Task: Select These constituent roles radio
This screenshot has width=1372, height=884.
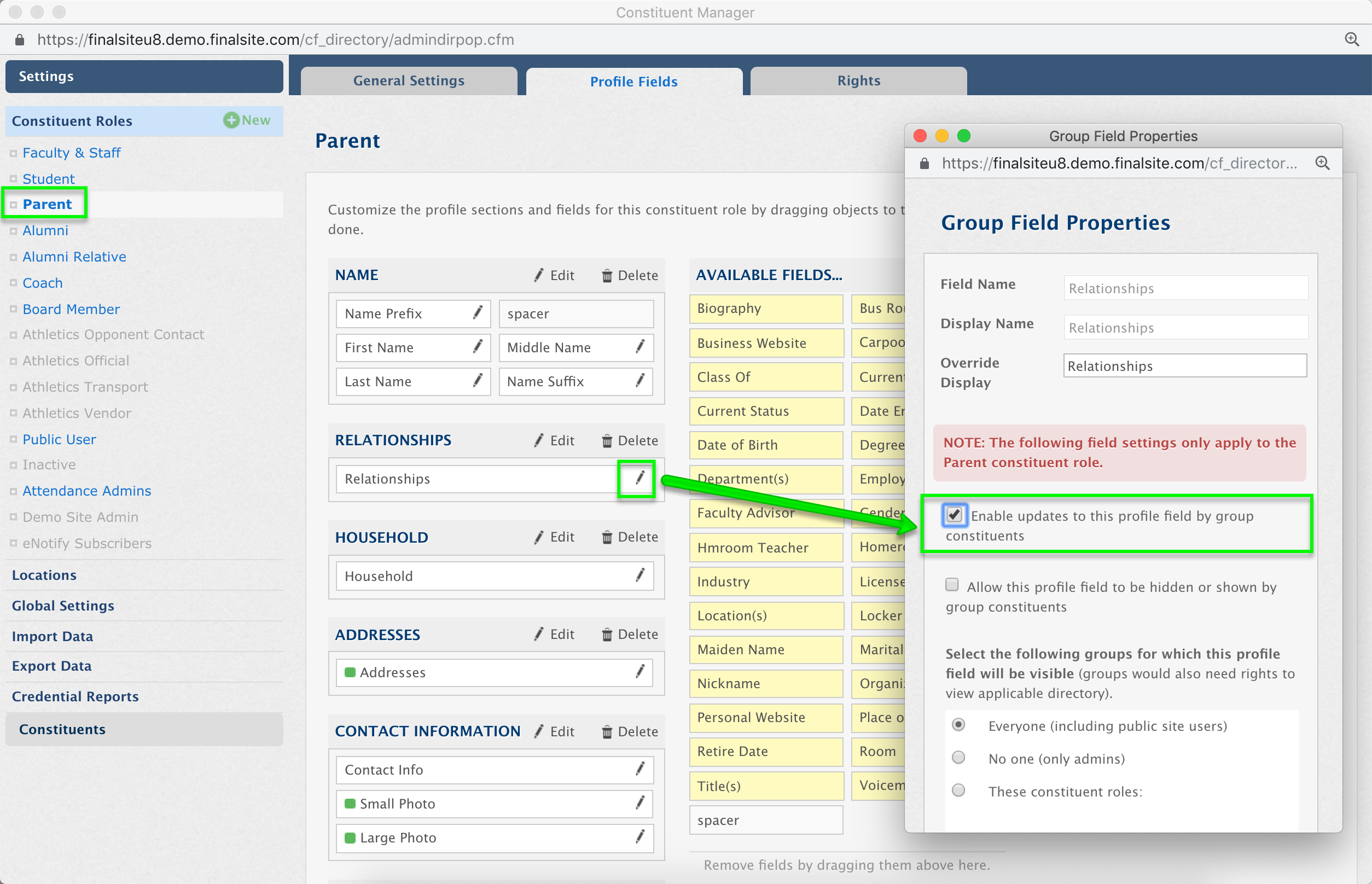Action: tap(958, 790)
